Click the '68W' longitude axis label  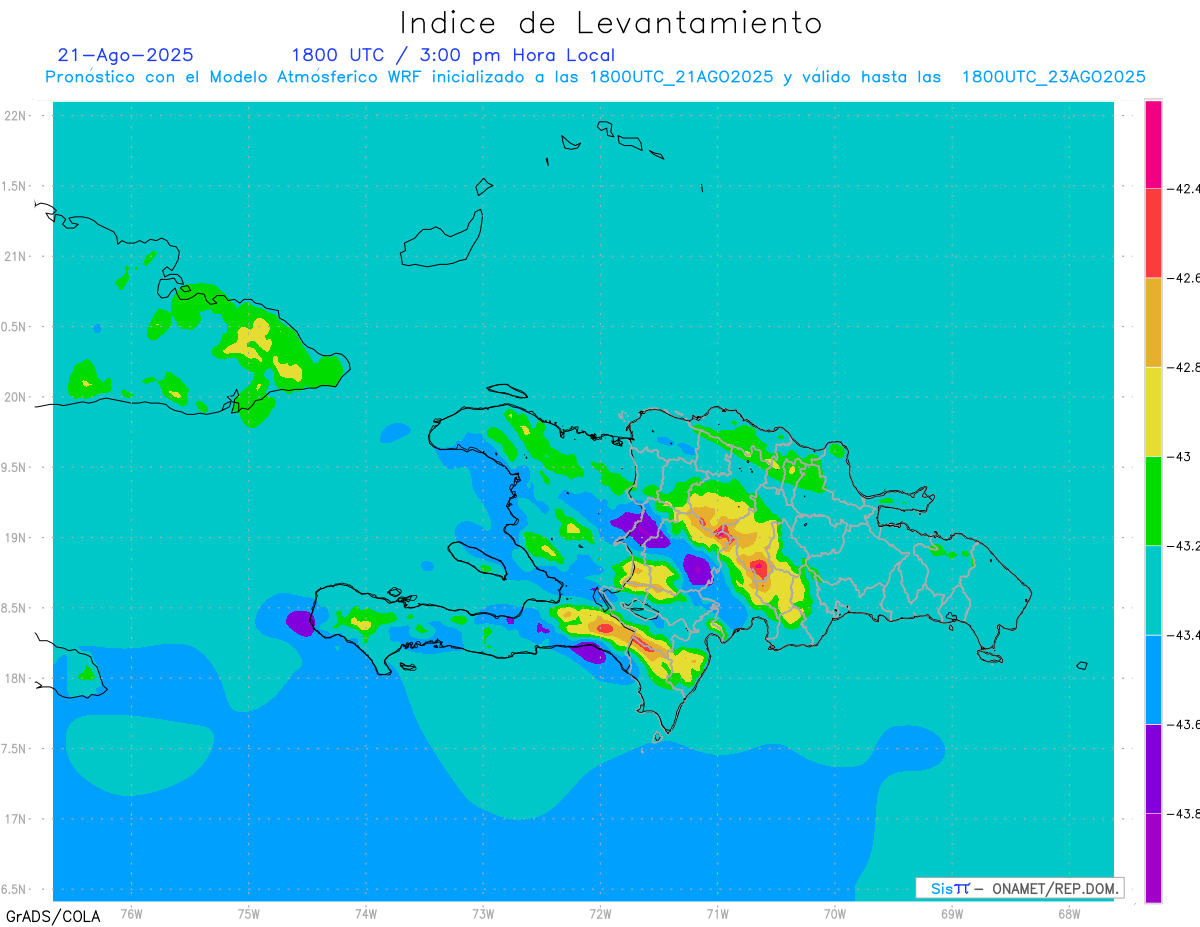pyautogui.click(x=1069, y=913)
